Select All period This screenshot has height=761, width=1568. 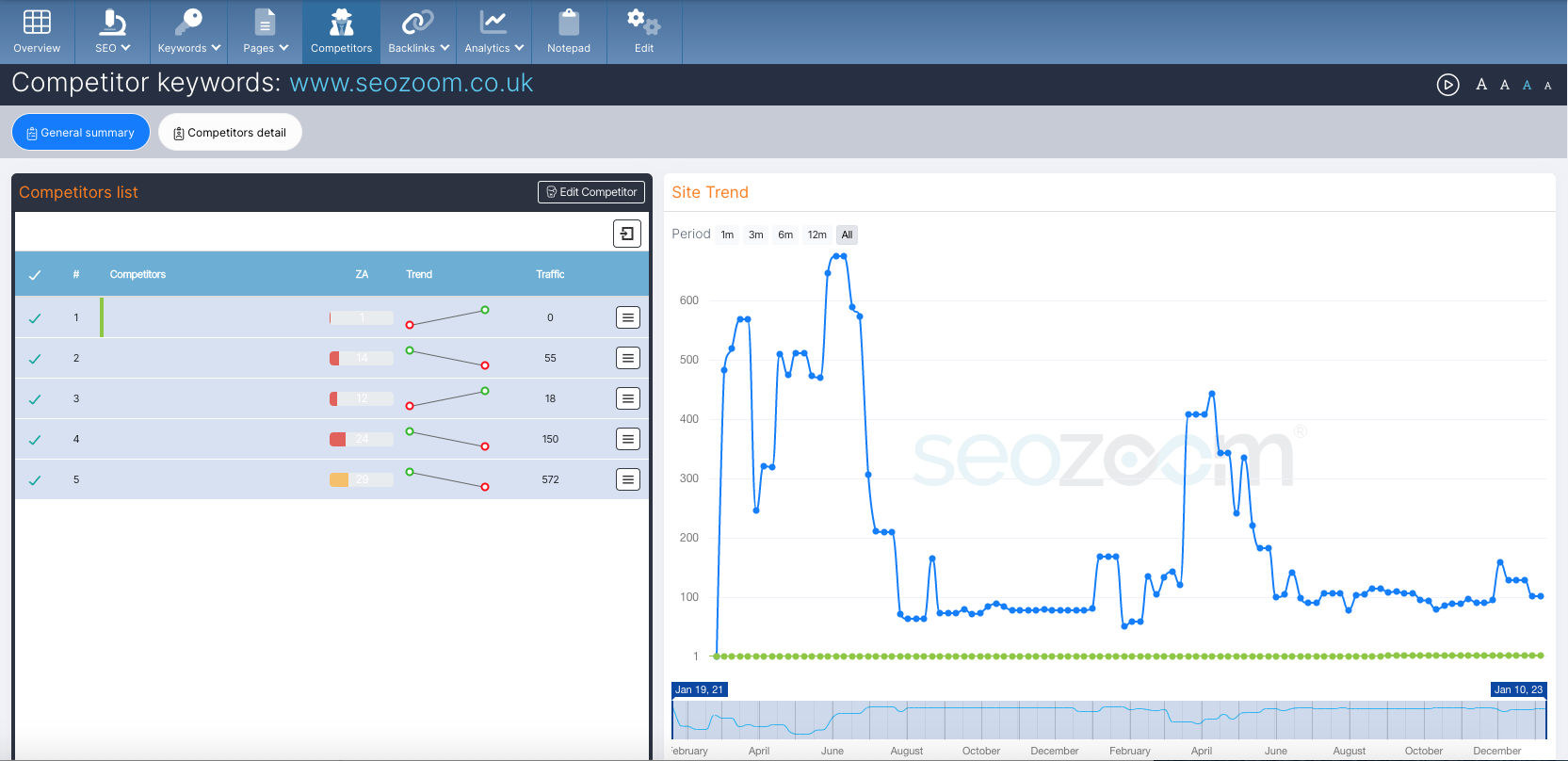(847, 235)
